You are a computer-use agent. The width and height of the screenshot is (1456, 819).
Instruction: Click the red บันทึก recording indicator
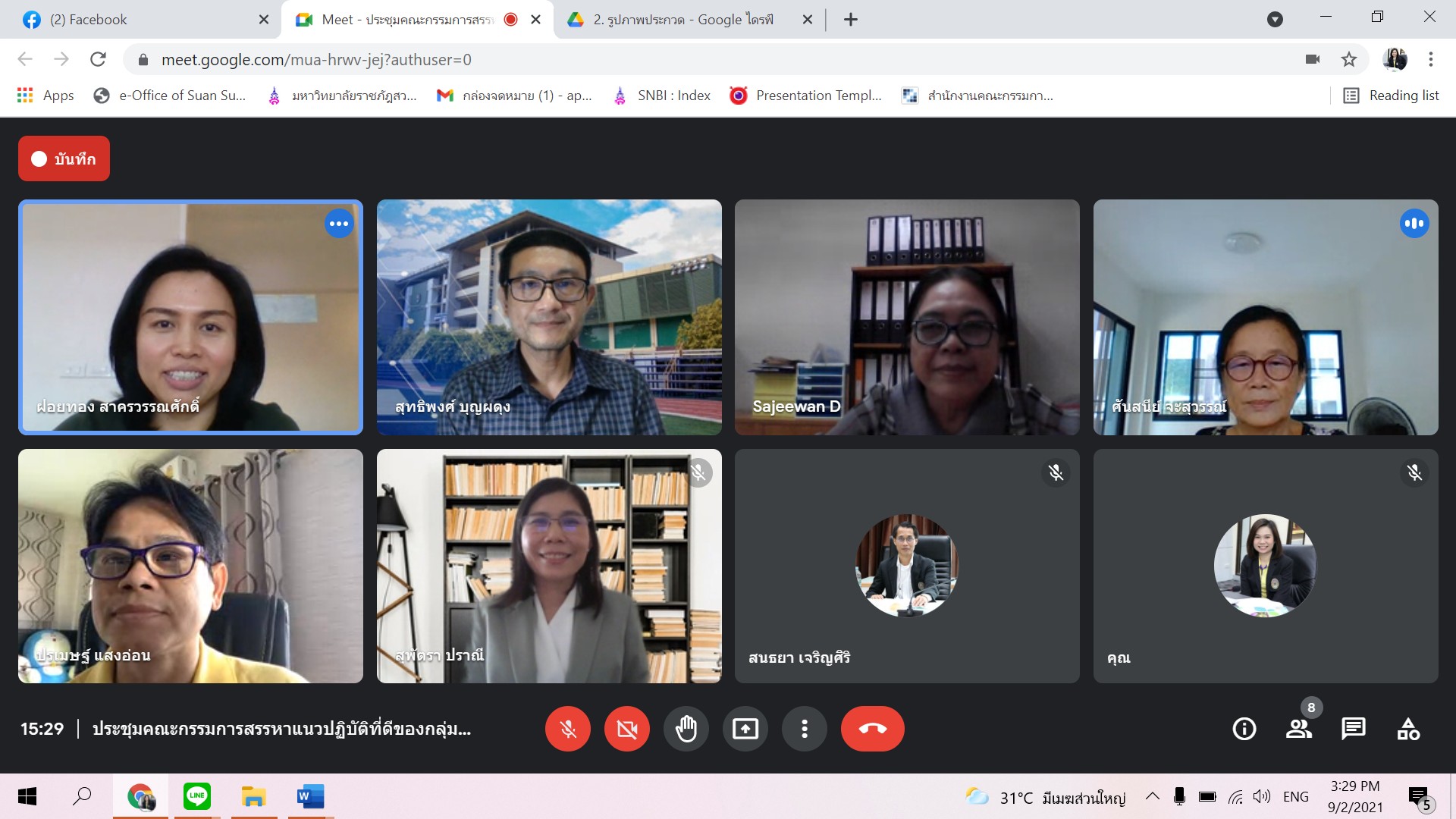64,158
